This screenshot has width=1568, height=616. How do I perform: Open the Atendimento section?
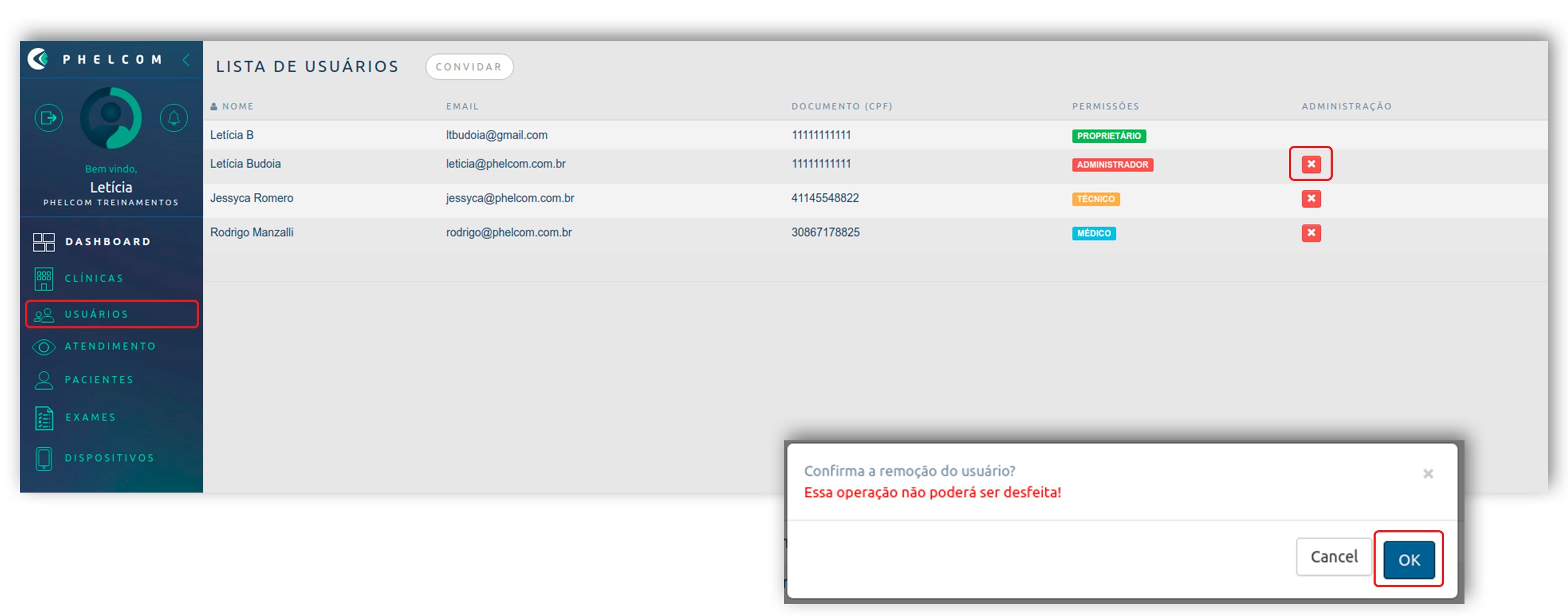(x=110, y=346)
